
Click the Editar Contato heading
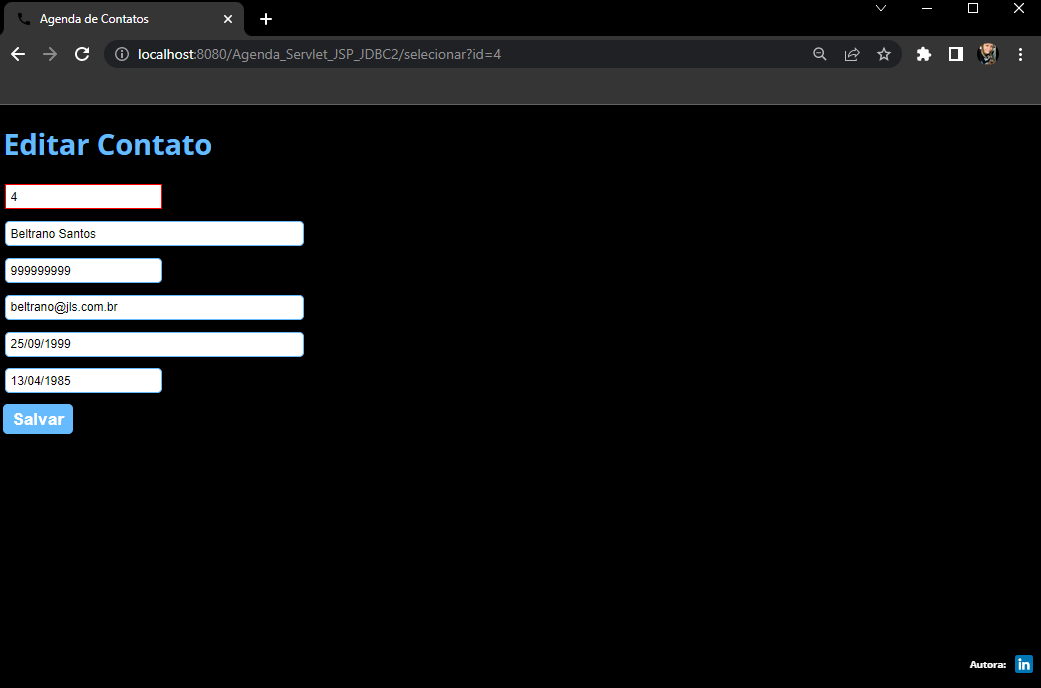click(x=108, y=145)
